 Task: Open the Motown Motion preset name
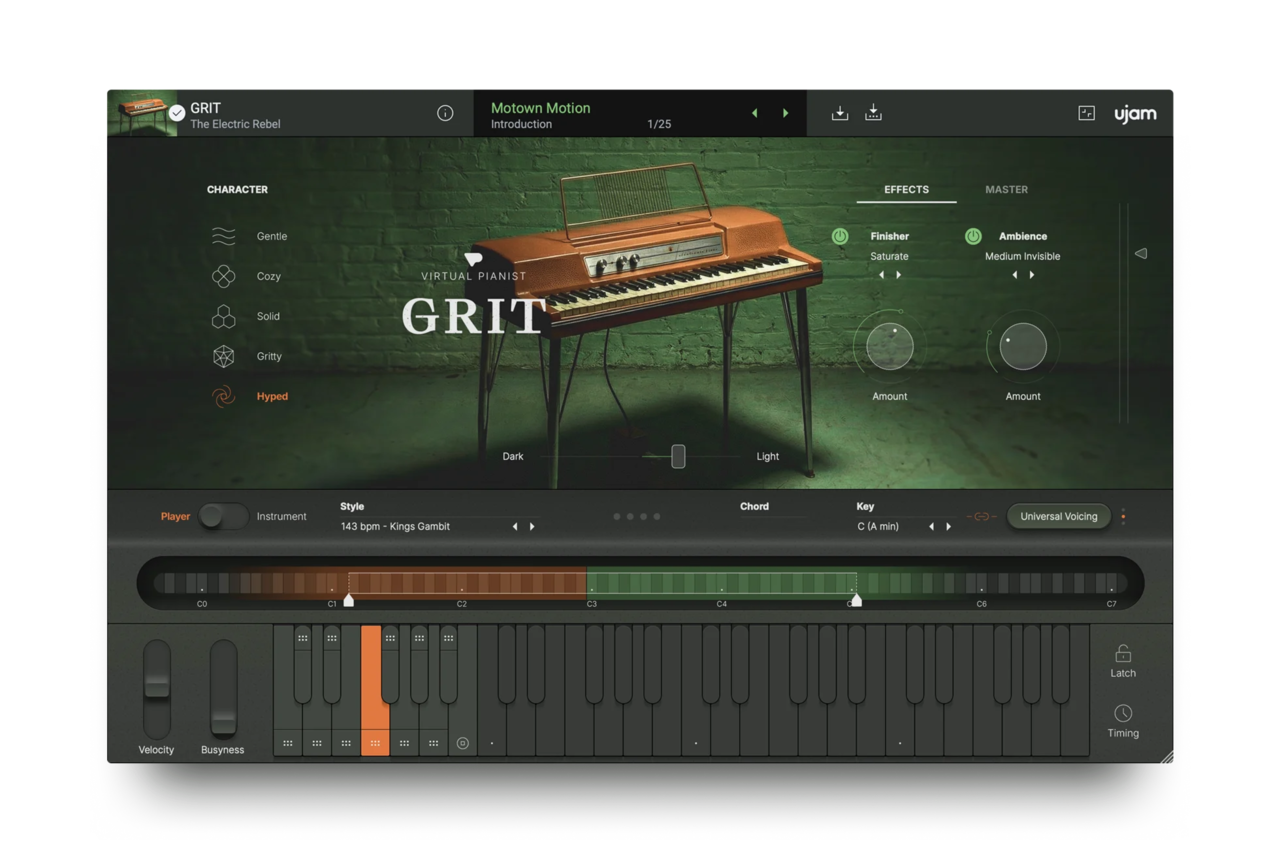coord(541,108)
